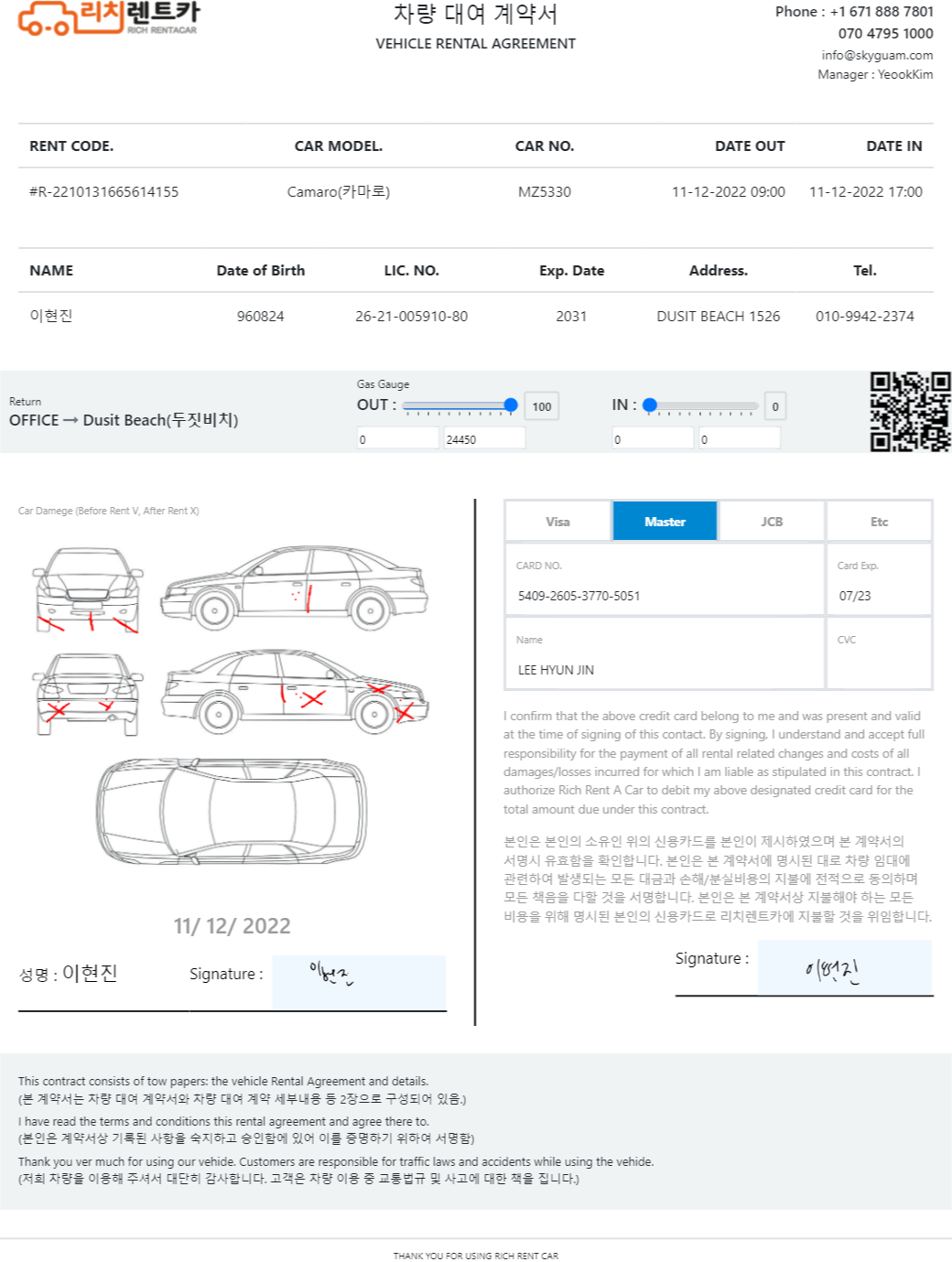Click the Rich Rentacar logo
The image size is (952, 1262).
[x=108, y=18]
